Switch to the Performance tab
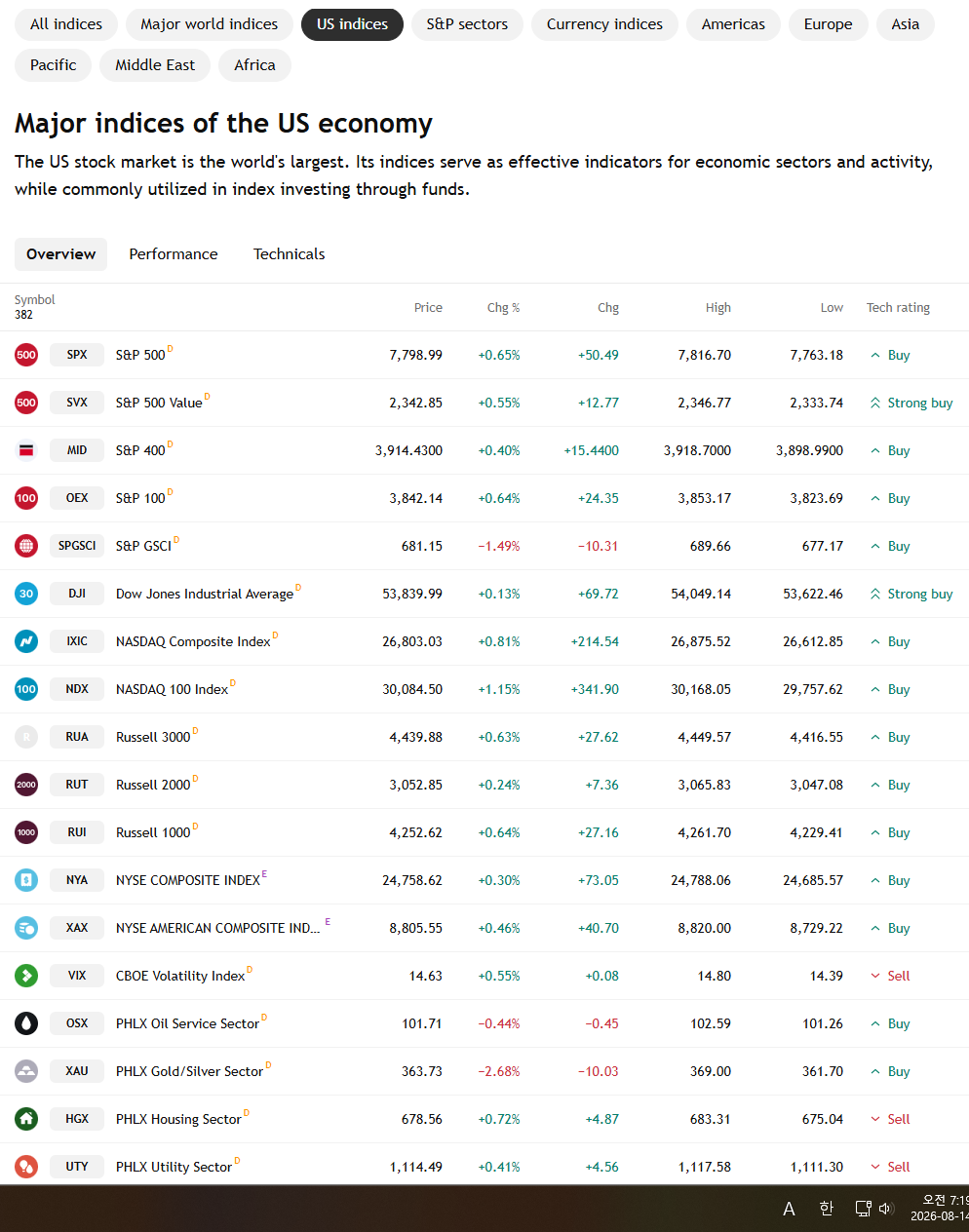 pyautogui.click(x=174, y=254)
